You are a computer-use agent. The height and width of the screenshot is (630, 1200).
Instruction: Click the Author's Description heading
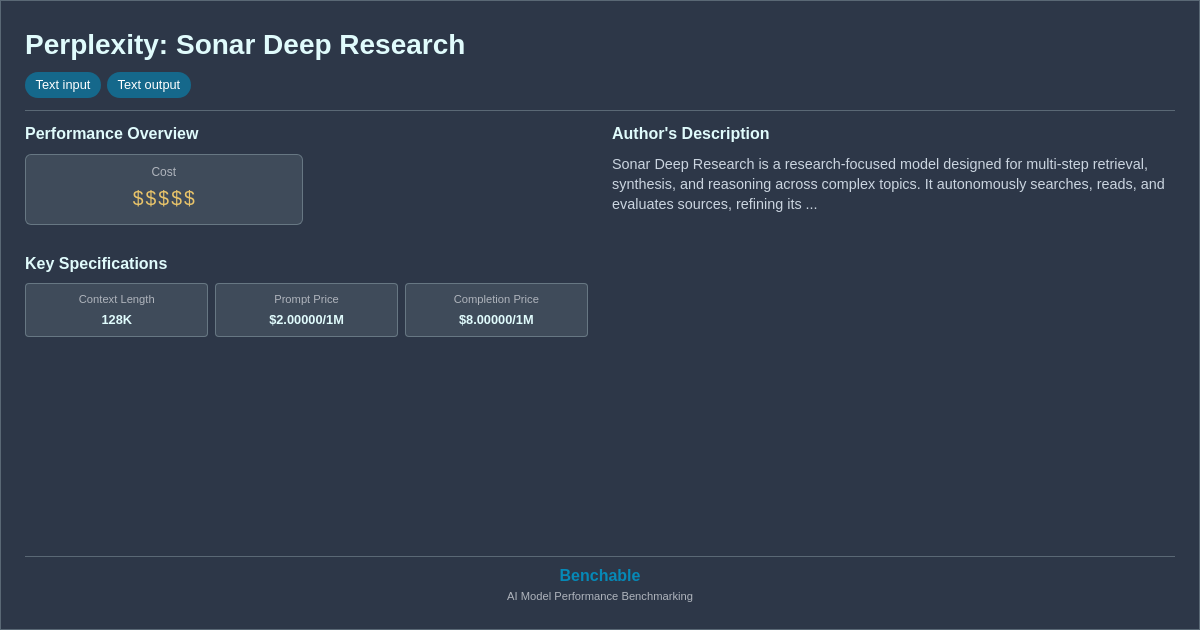point(691,134)
